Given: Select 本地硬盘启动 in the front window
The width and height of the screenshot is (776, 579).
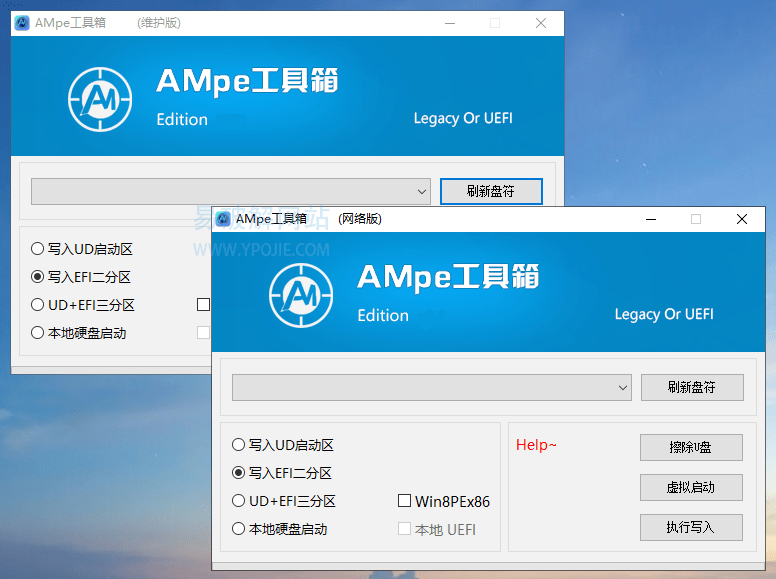Looking at the screenshot, I should click(280, 529).
